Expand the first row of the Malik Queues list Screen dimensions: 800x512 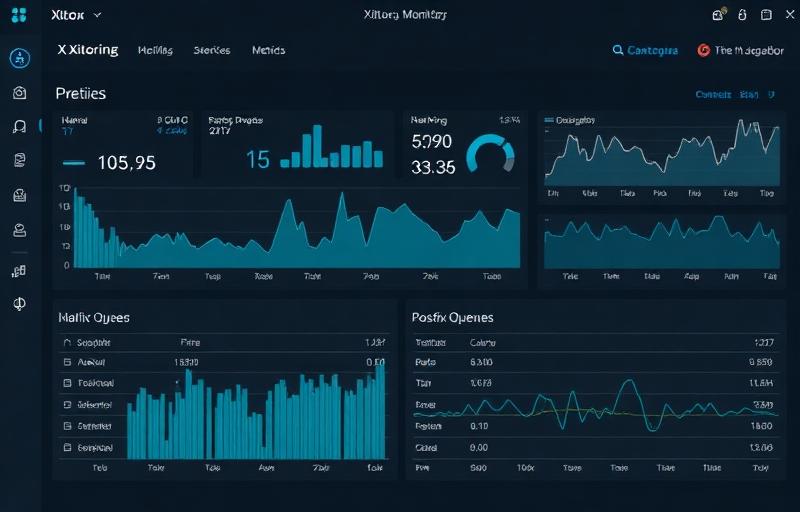click(x=68, y=341)
